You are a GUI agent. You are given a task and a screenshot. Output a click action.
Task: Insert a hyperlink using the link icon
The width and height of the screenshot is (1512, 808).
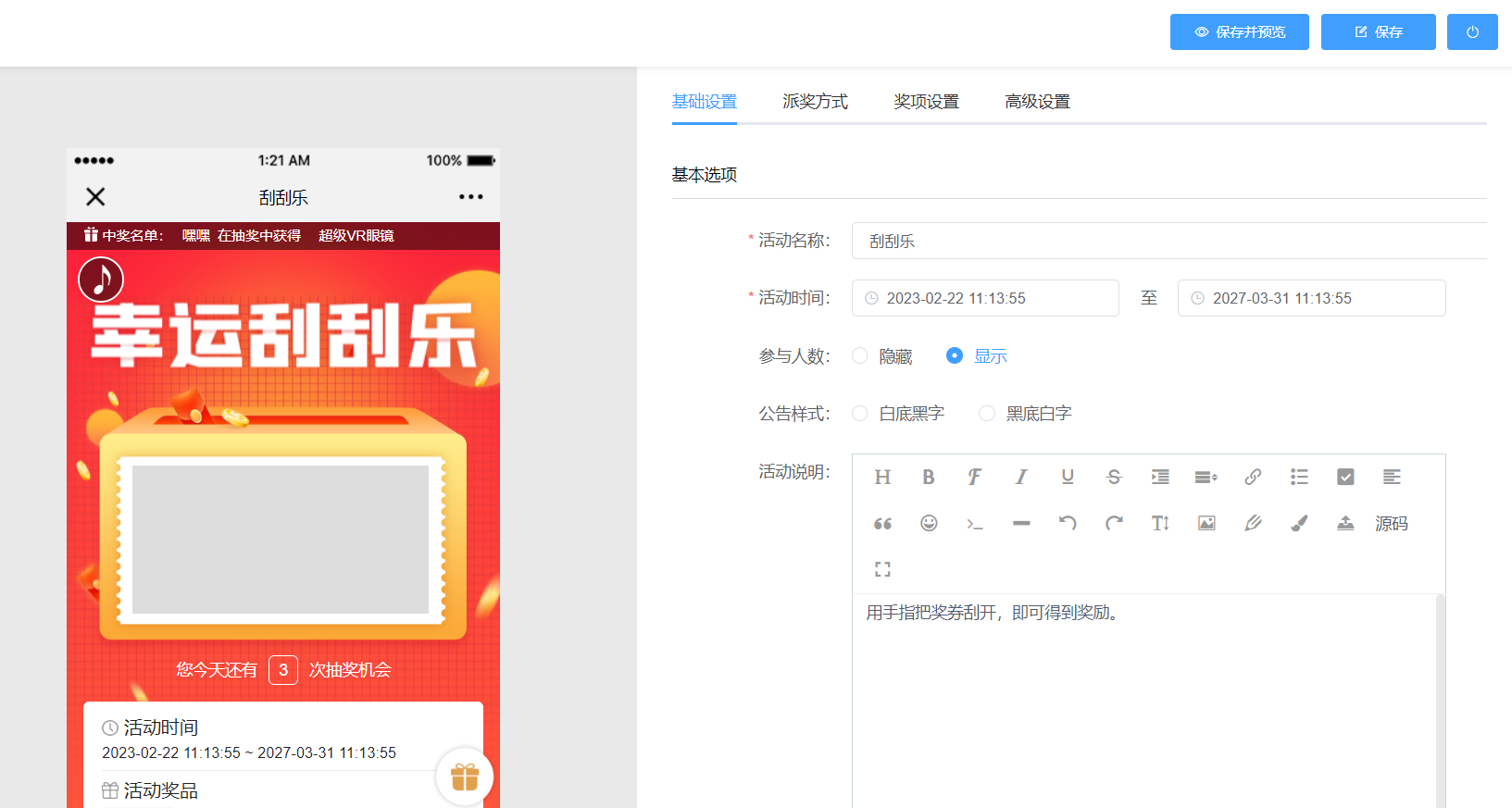click(x=1253, y=477)
